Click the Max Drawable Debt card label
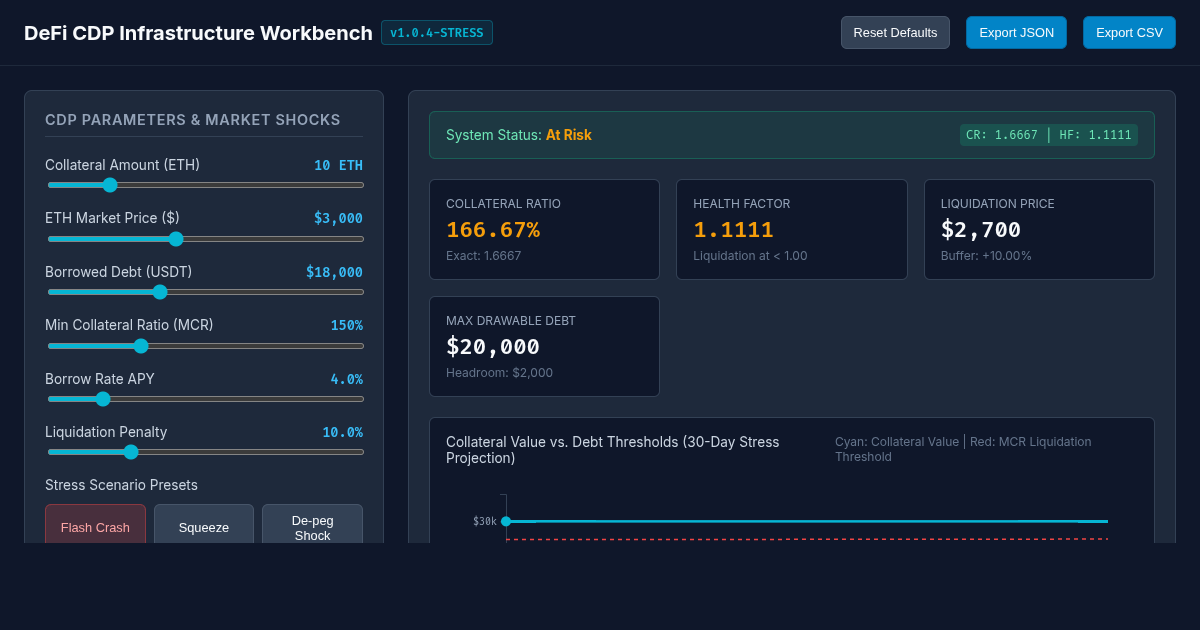The height and width of the screenshot is (630, 1200). pyautogui.click(x=511, y=321)
